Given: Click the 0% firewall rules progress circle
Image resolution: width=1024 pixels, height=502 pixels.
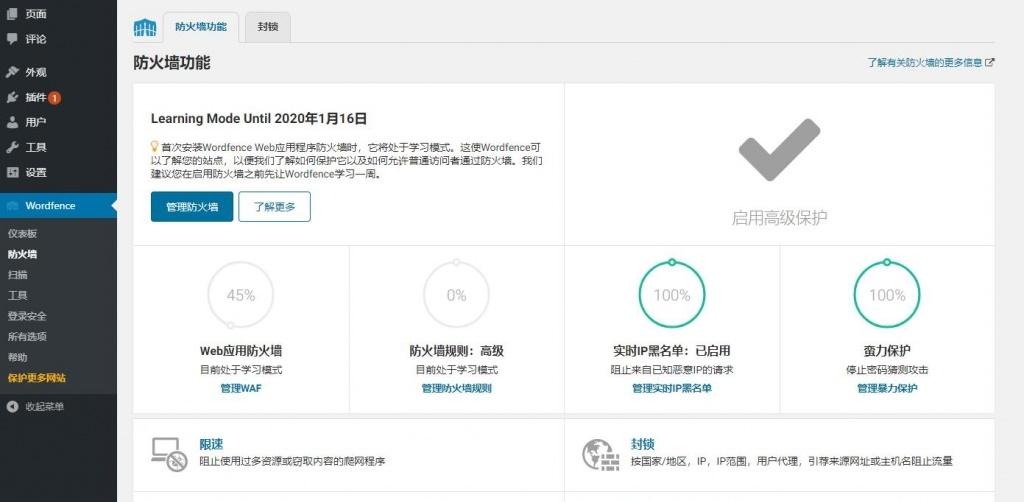Looking at the screenshot, I should coord(456,295).
